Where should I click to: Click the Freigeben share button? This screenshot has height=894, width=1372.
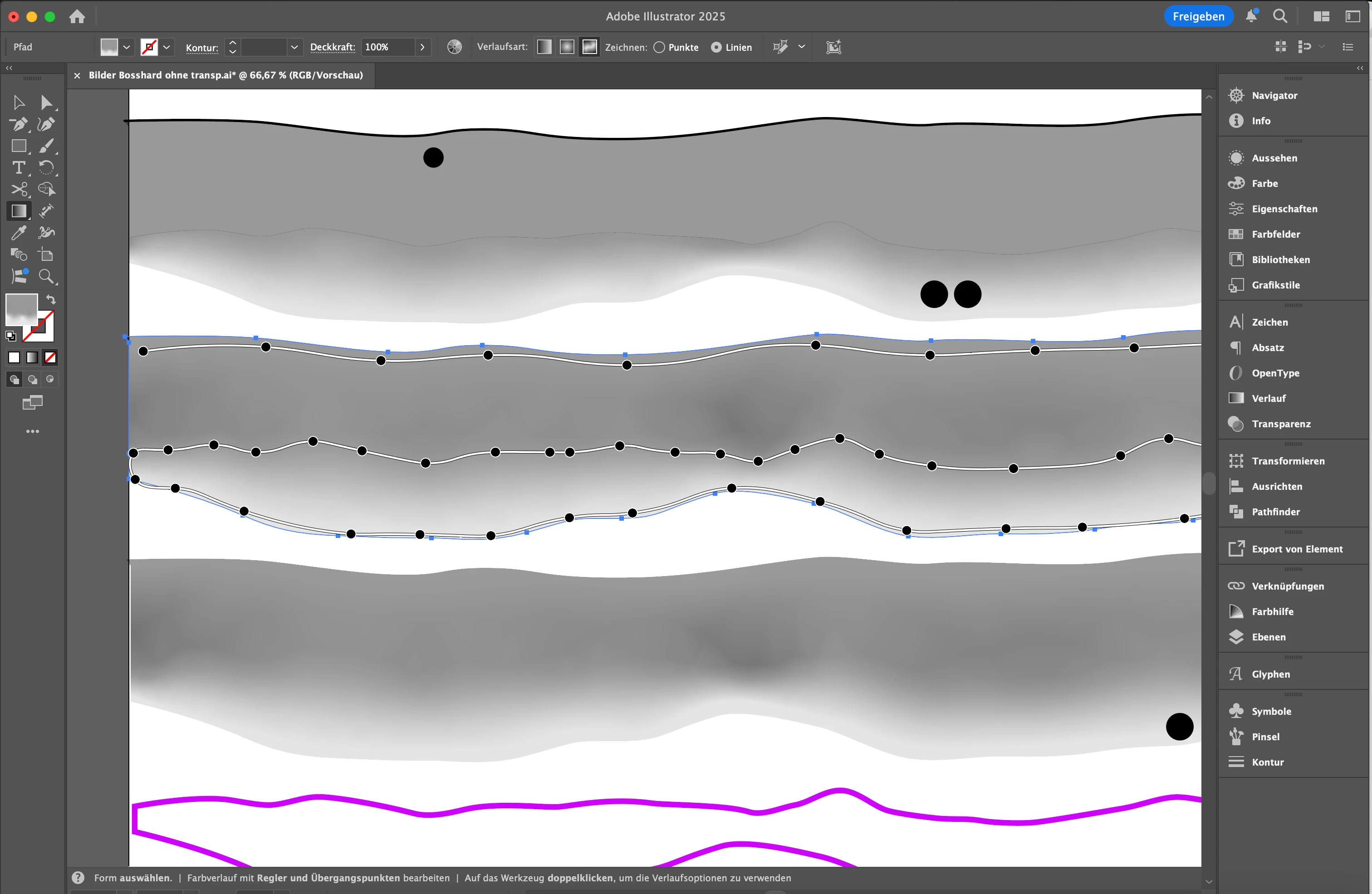[x=1198, y=16]
